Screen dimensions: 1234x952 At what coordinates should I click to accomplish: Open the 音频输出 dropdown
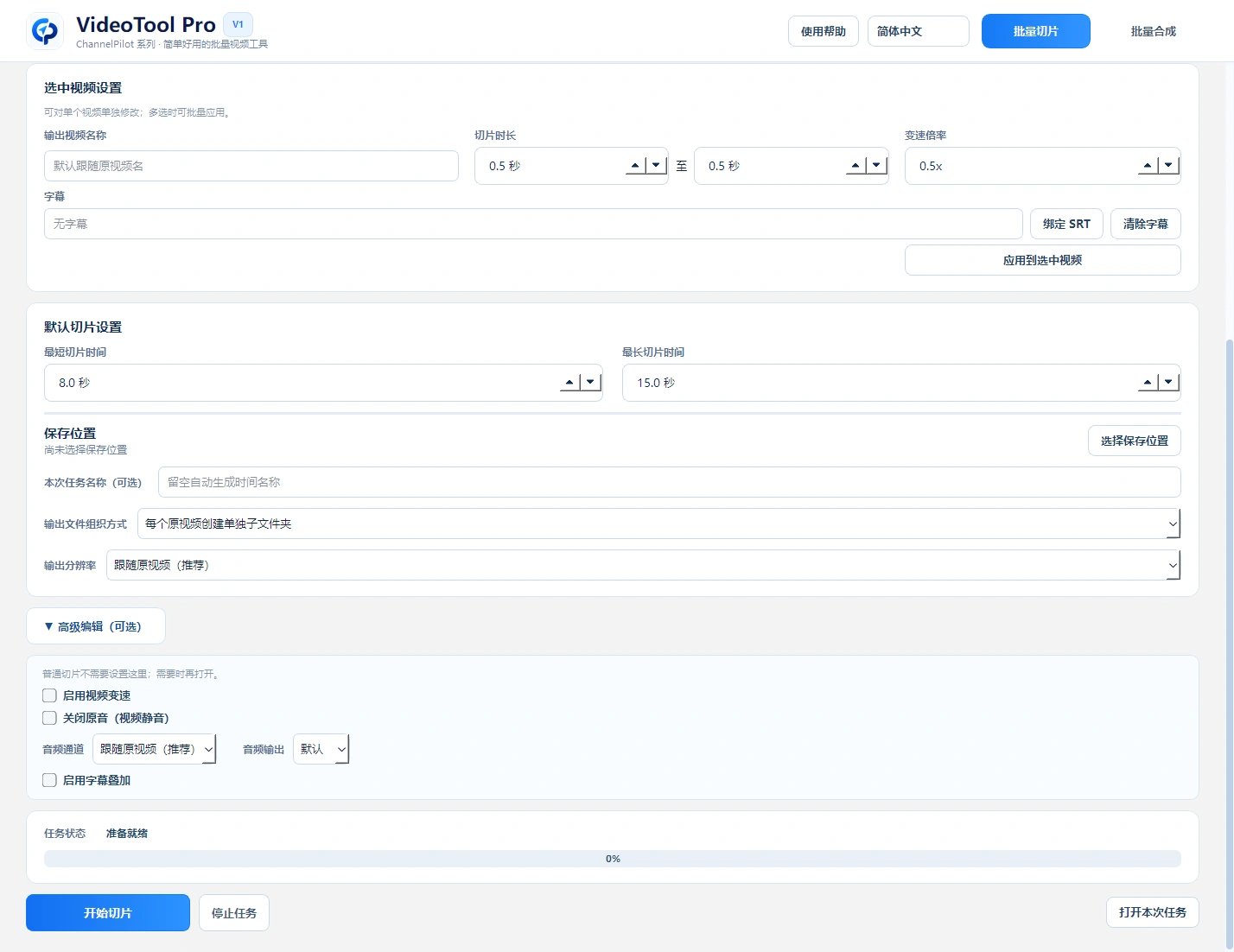point(321,749)
